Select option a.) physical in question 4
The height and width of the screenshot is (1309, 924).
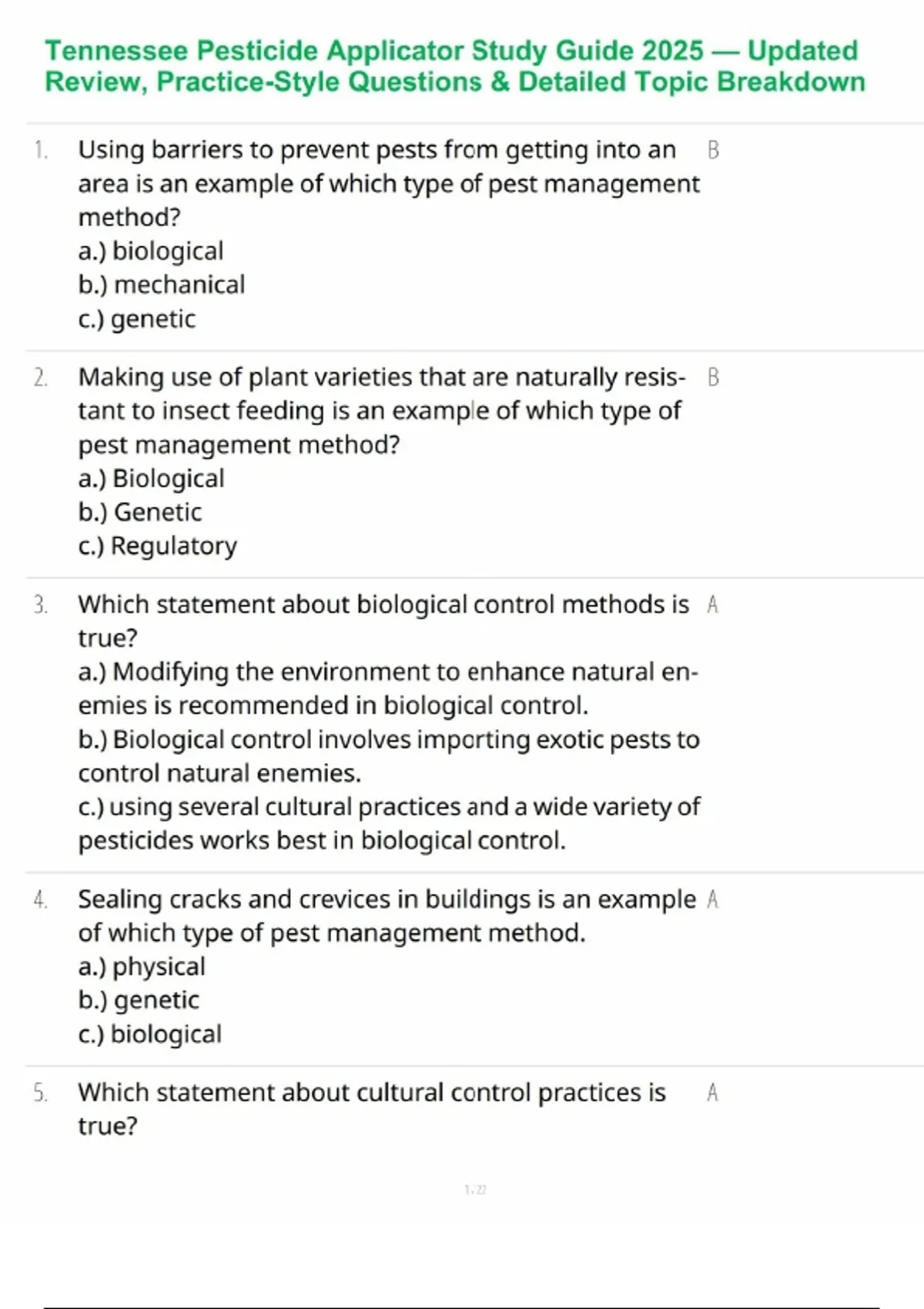[142, 966]
